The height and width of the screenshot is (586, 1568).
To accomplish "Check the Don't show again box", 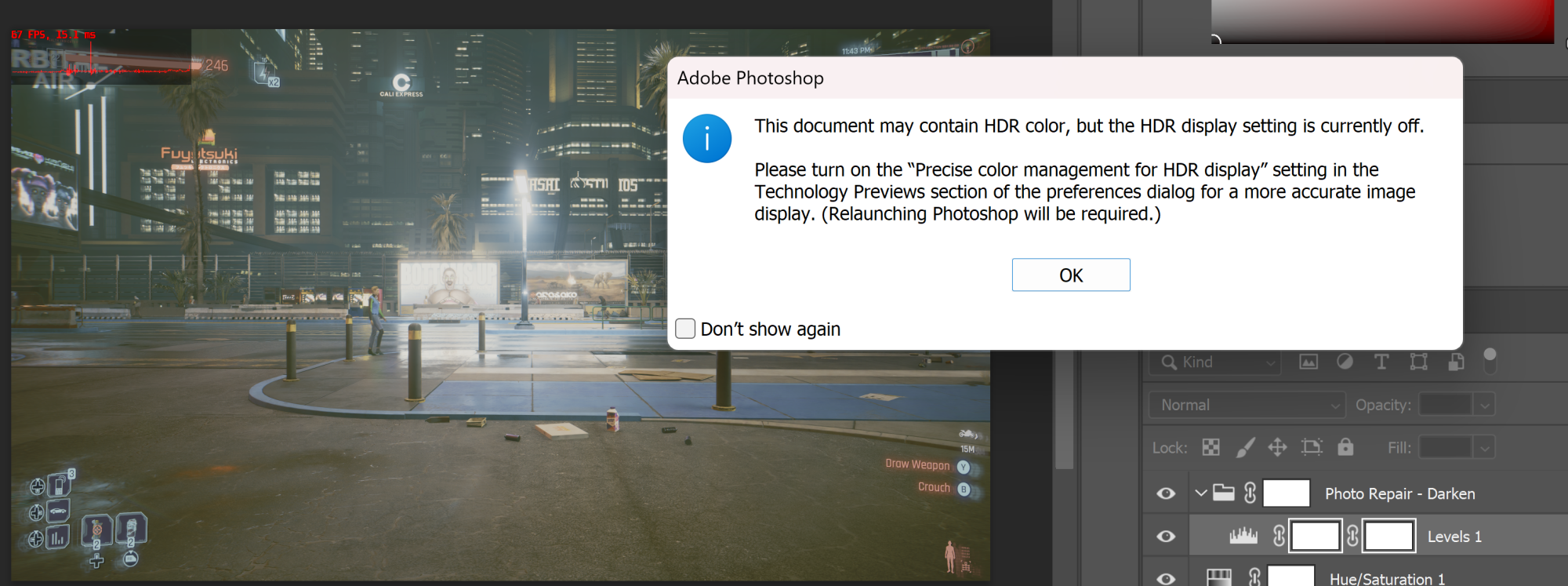I will pos(685,328).
